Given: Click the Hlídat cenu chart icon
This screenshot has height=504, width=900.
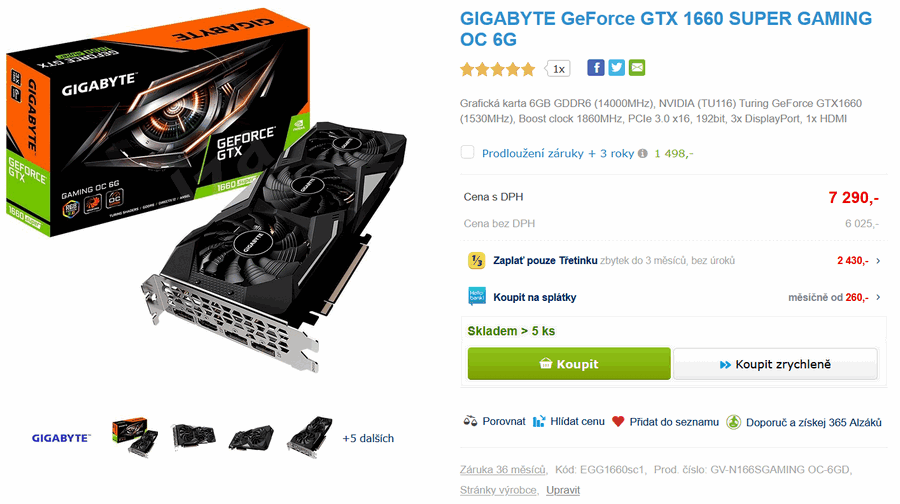Looking at the screenshot, I should click(x=539, y=422).
